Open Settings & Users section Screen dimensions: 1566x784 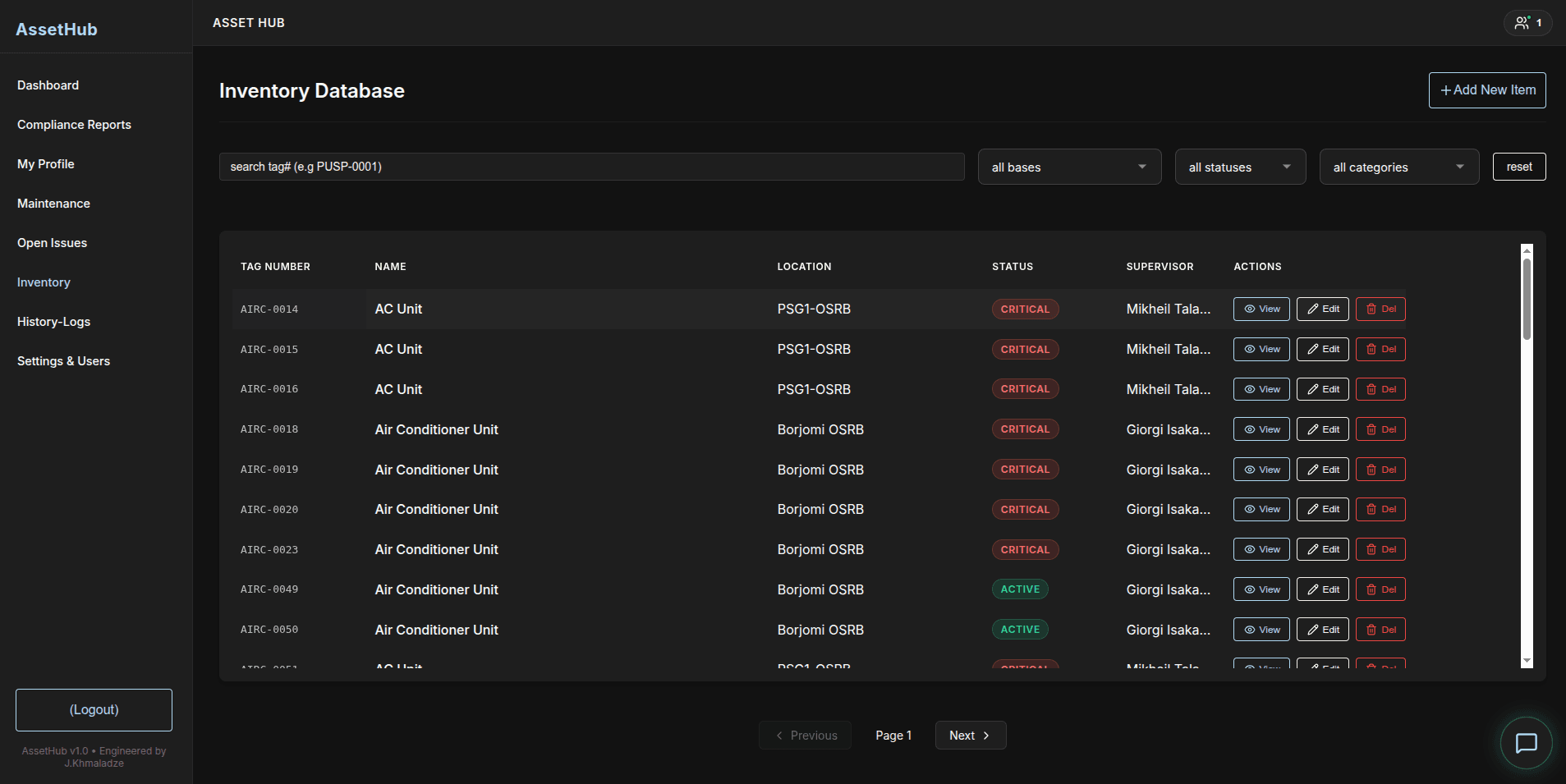[63, 361]
